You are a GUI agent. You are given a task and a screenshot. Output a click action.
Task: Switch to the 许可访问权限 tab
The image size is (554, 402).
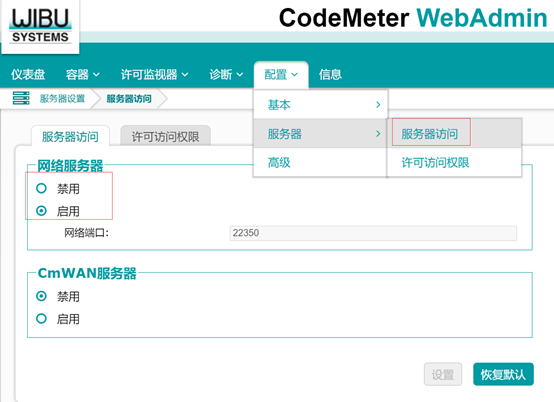point(165,136)
